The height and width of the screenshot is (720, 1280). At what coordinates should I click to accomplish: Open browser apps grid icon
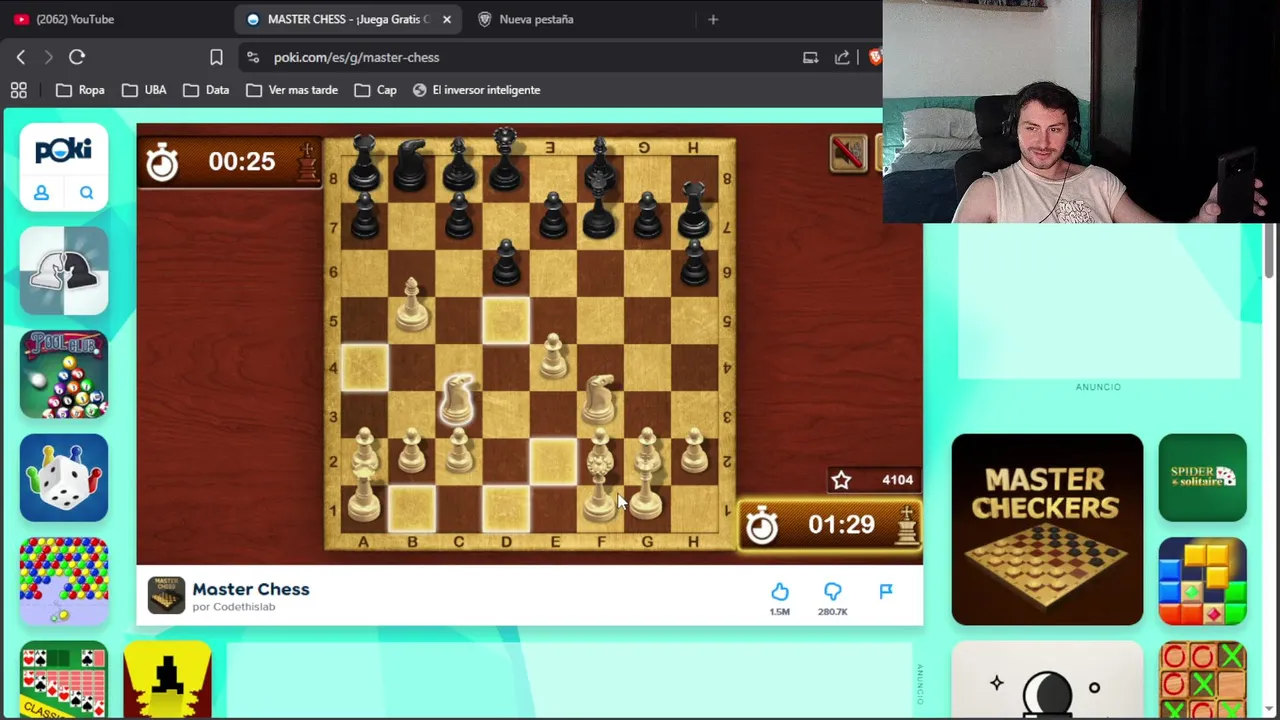(18, 90)
